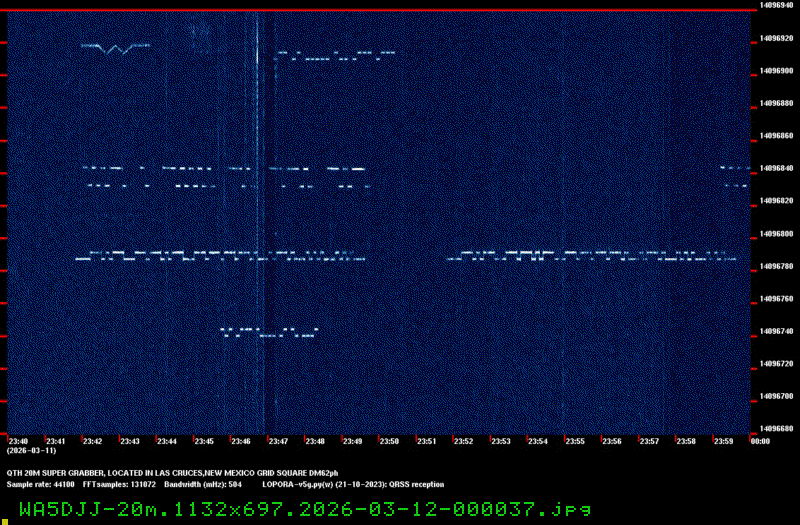Image resolution: width=800 pixels, height=525 pixels.
Task: Pick the 14096880 frequency label
Action: point(777,103)
